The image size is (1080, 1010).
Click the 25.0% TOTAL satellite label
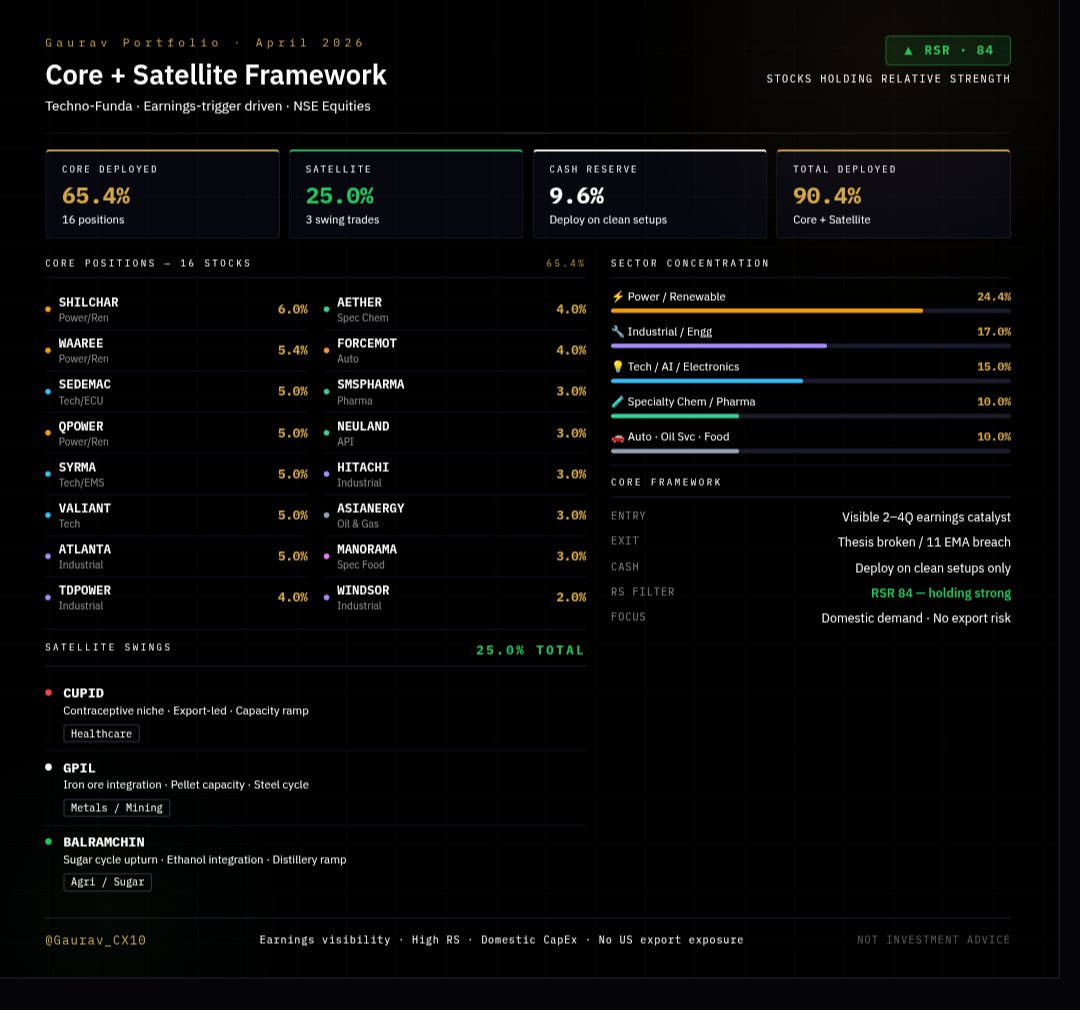pyautogui.click(x=530, y=650)
